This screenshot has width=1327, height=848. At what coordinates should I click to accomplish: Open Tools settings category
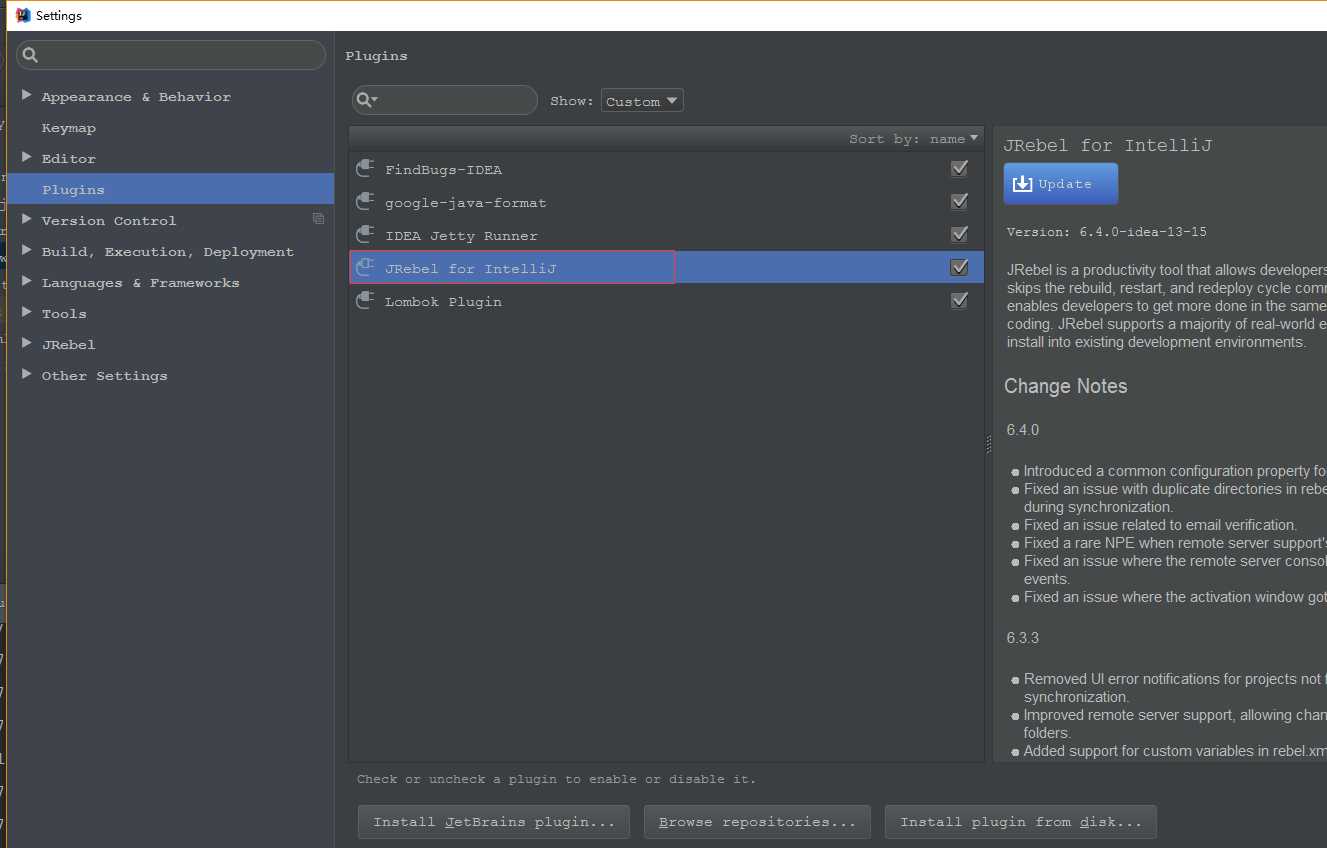point(64,314)
